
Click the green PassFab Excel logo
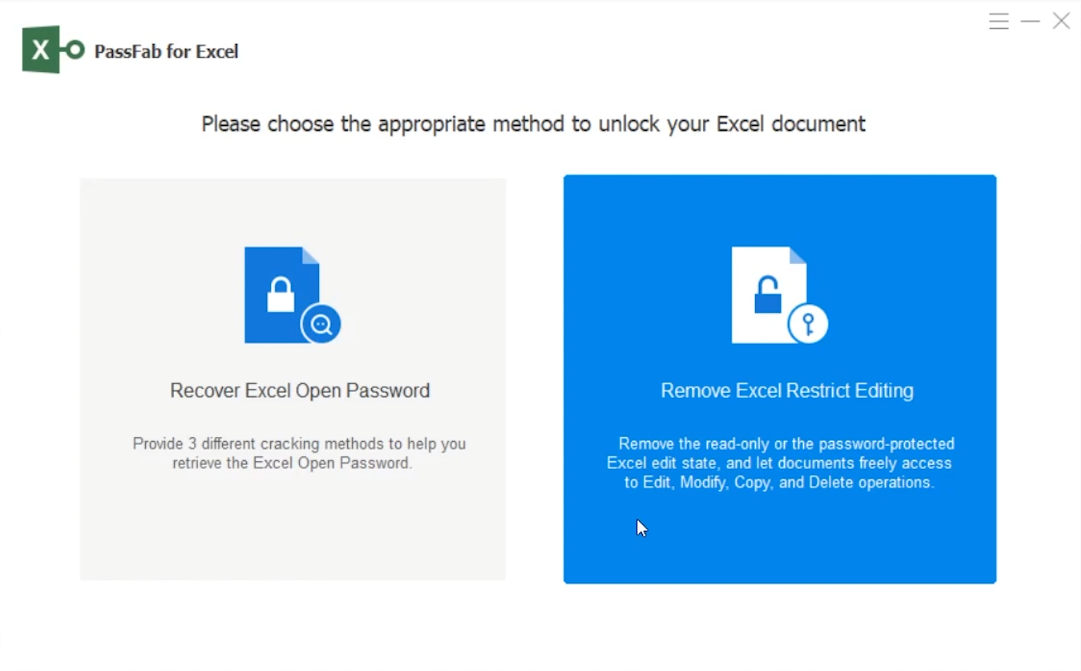tap(52, 50)
